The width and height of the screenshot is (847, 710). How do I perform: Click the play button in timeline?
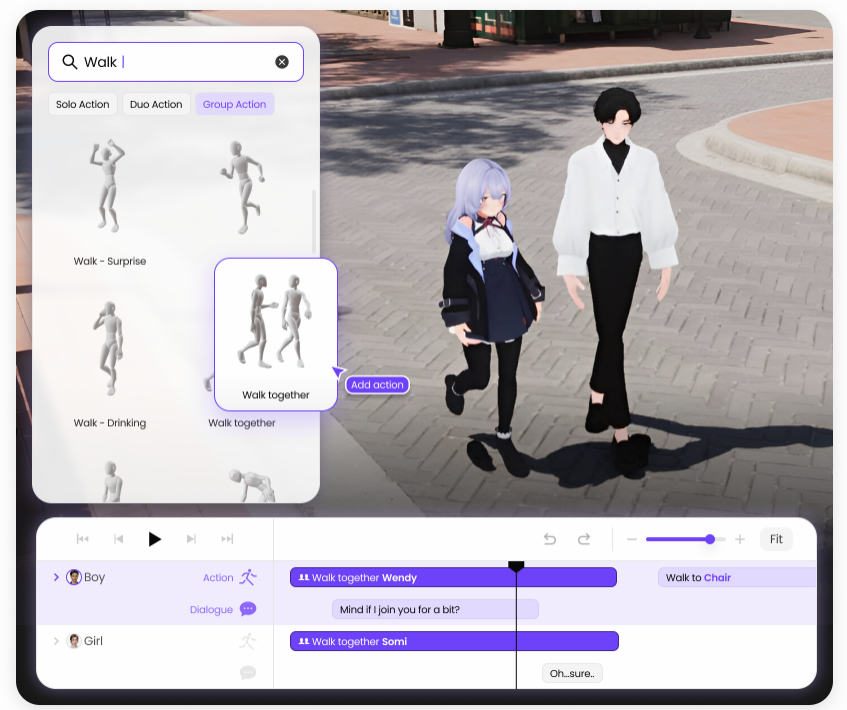point(155,539)
